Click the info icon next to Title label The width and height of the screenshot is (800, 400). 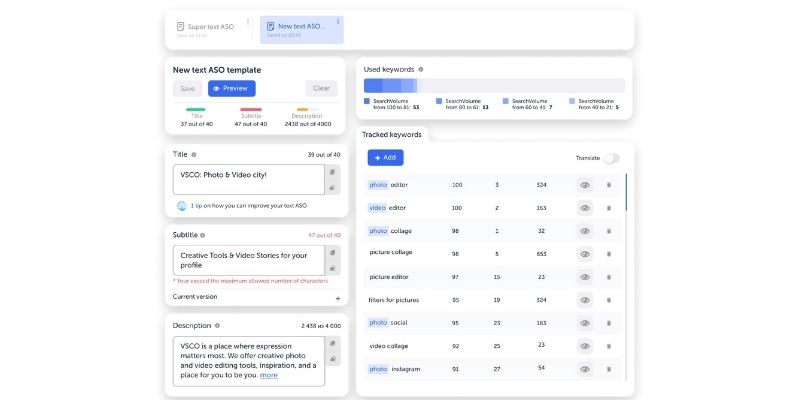pos(193,155)
